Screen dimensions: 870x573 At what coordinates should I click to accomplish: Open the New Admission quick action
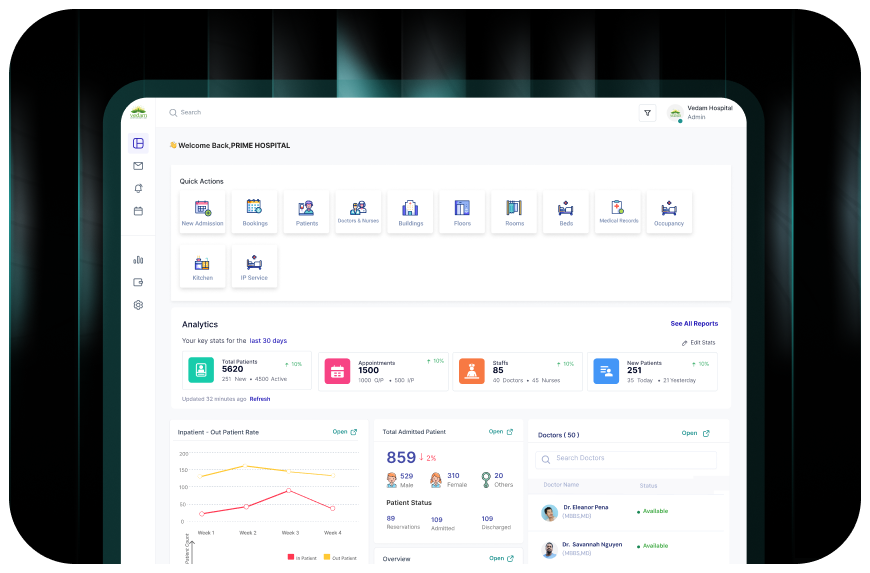[x=202, y=212]
